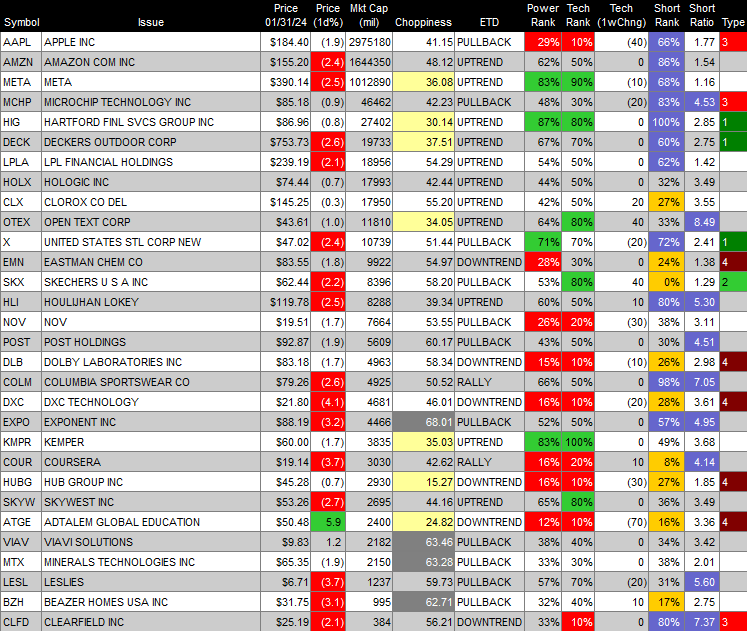Image resolution: width=747 pixels, height=631 pixels.
Task: Click ATGE tech change (70)
Action: tap(621, 522)
